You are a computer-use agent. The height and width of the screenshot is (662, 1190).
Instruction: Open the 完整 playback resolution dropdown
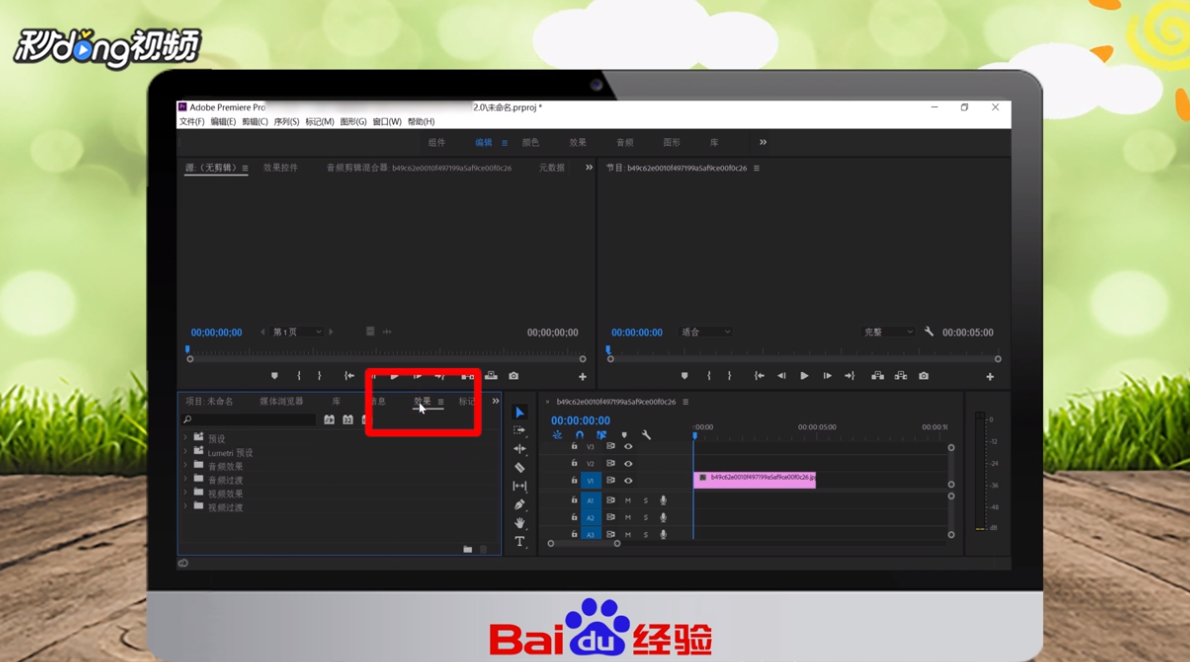click(x=888, y=332)
